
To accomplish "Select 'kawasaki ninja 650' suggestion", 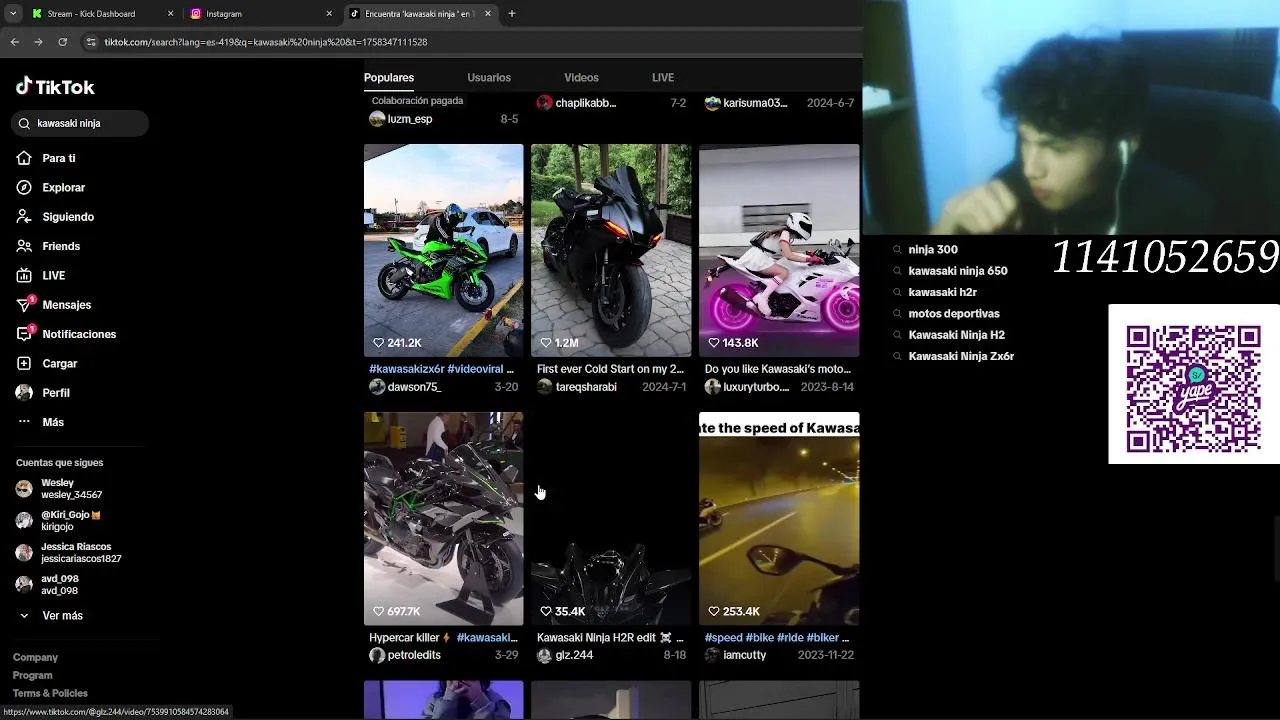I will click(x=958, y=271).
